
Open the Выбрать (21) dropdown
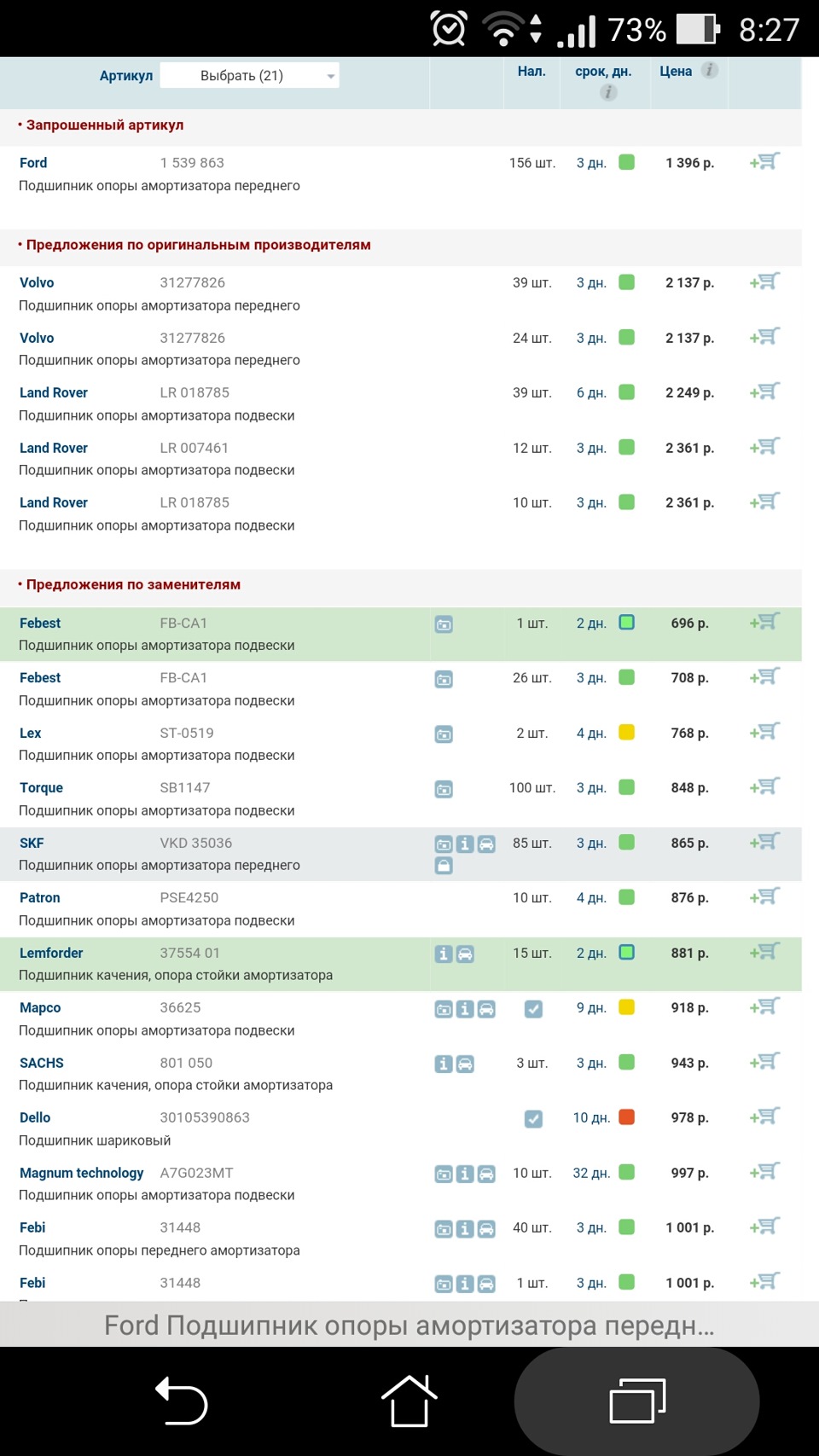click(249, 74)
